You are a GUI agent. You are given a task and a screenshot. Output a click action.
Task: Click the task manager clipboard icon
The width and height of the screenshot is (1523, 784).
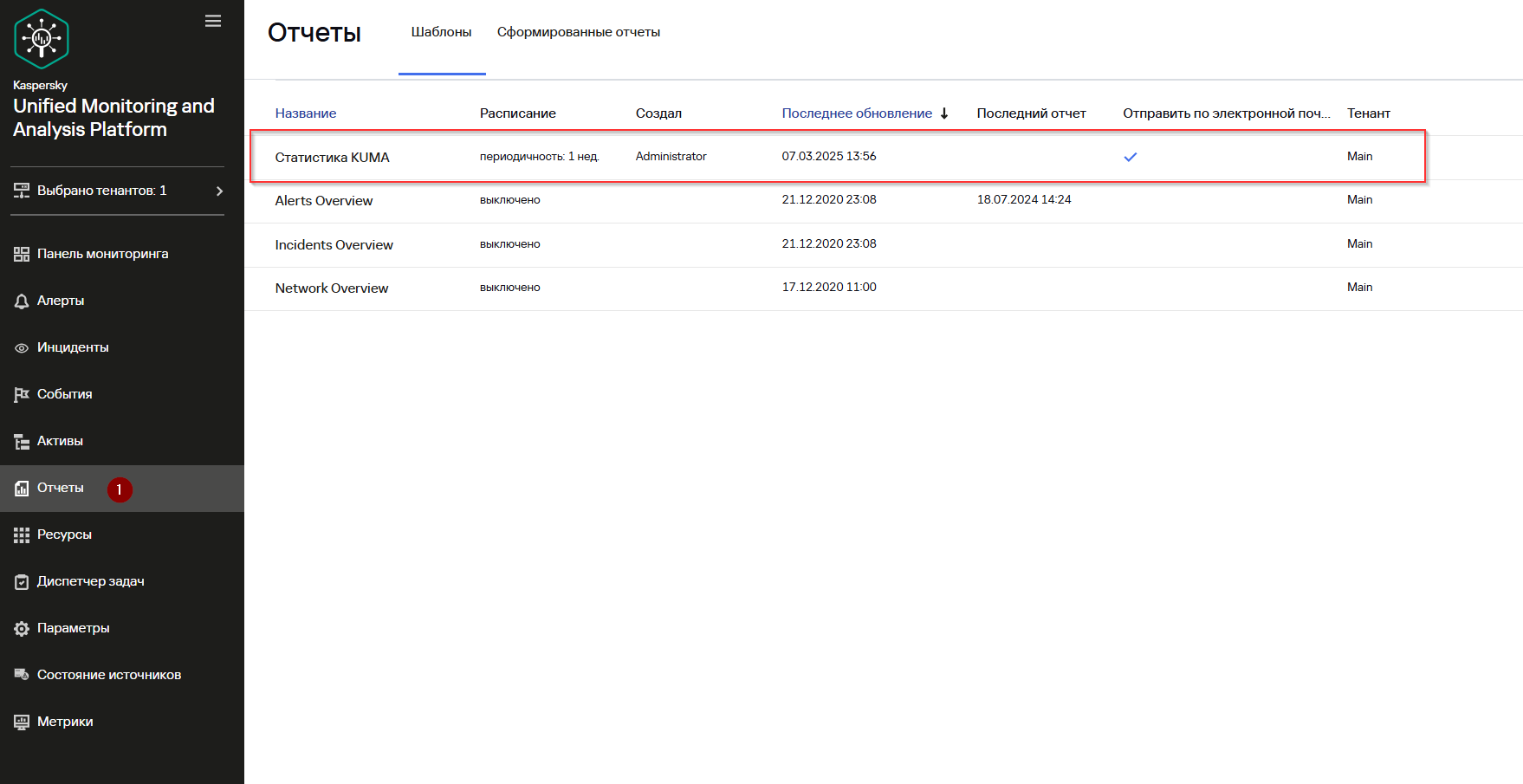[22, 582]
